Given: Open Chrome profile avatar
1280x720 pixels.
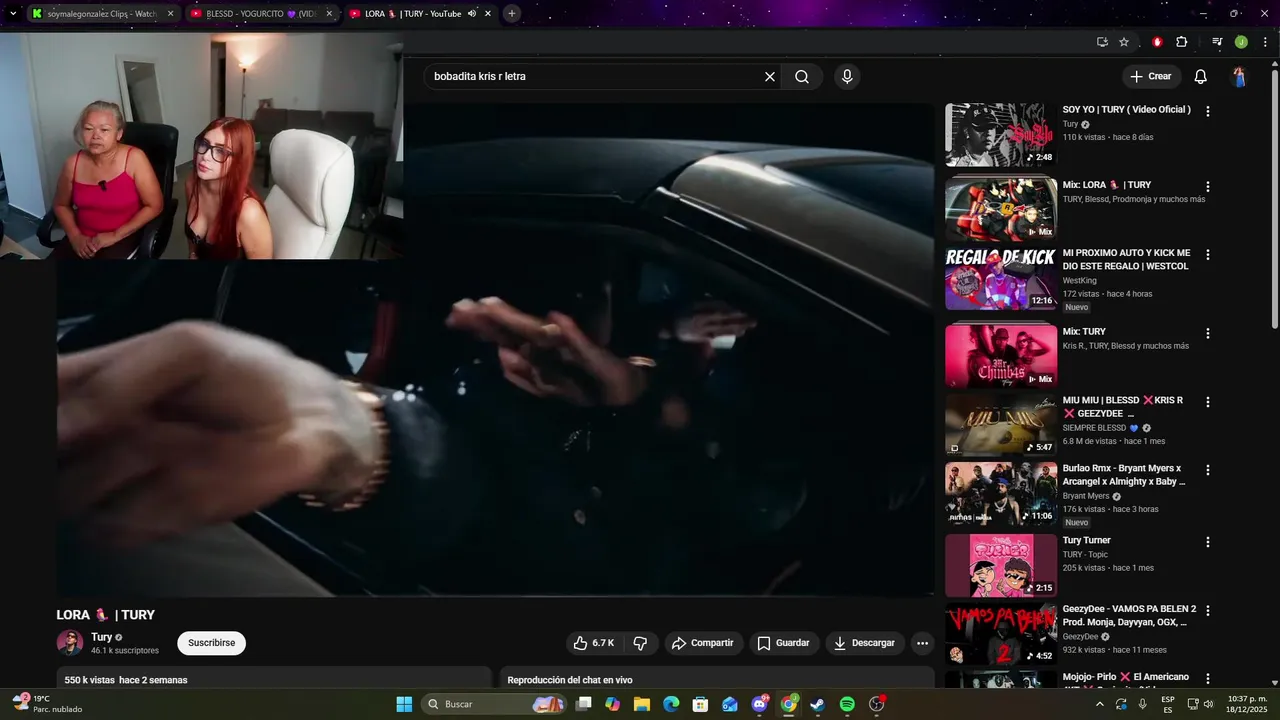Looking at the screenshot, I should 1241,42.
